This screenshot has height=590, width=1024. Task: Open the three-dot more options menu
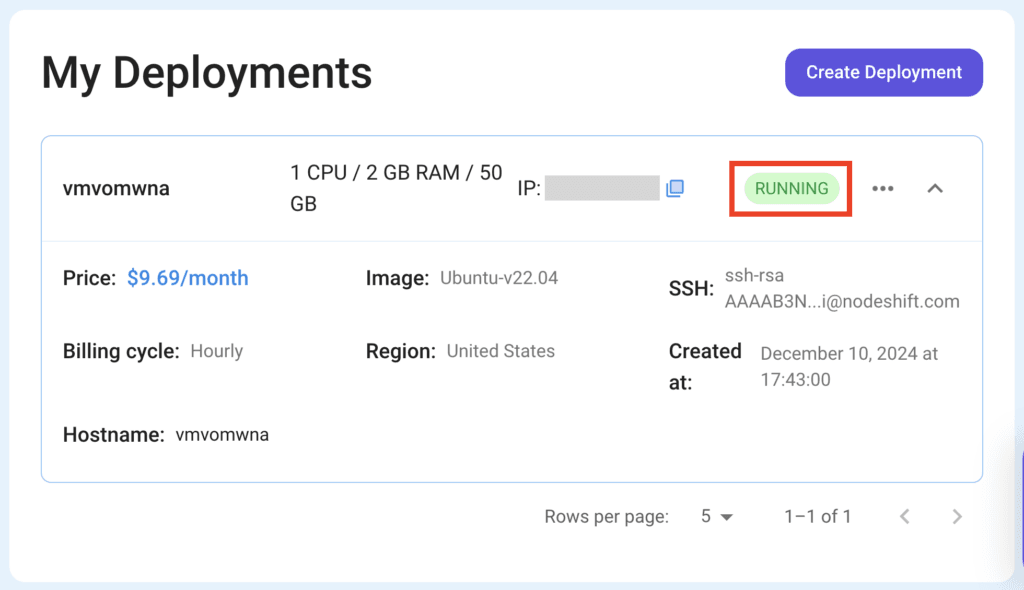[x=882, y=188]
